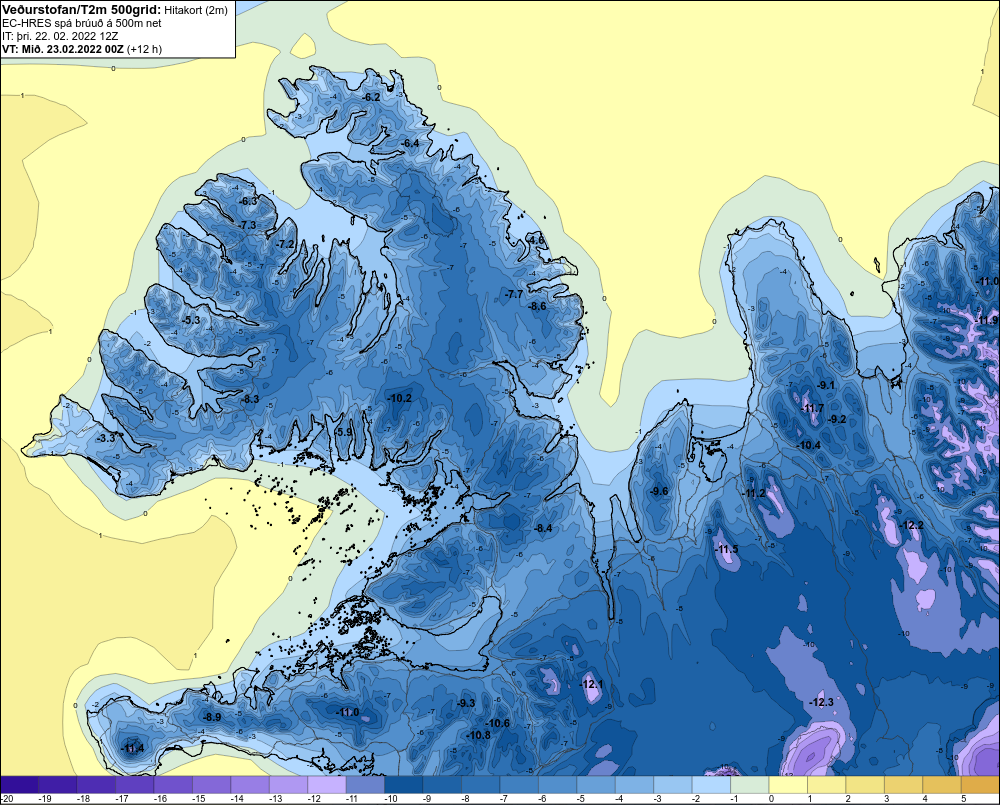The width and height of the screenshot is (1000, 805).
Task: Pick the legend swatch between -10 and -9
Action: coord(404,785)
